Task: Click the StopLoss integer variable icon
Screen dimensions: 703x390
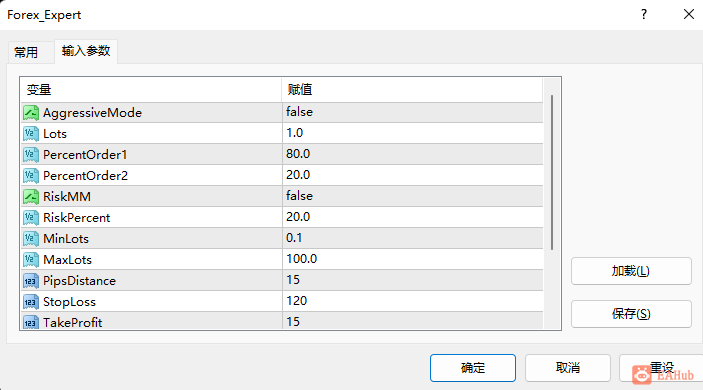Action: (x=31, y=302)
